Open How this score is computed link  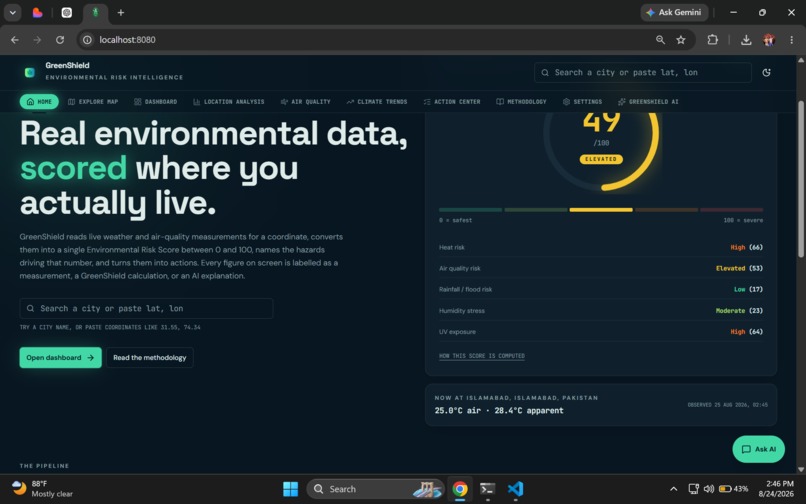click(482, 356)
